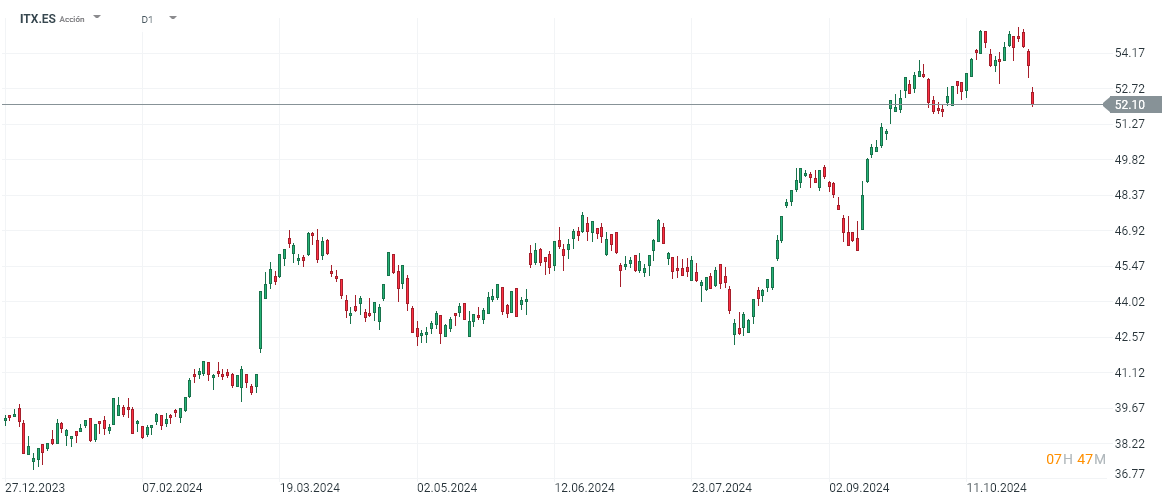Click the D1 timeframe label
The width and height of the screenshot is (1175, 504).
click(147, 18)
